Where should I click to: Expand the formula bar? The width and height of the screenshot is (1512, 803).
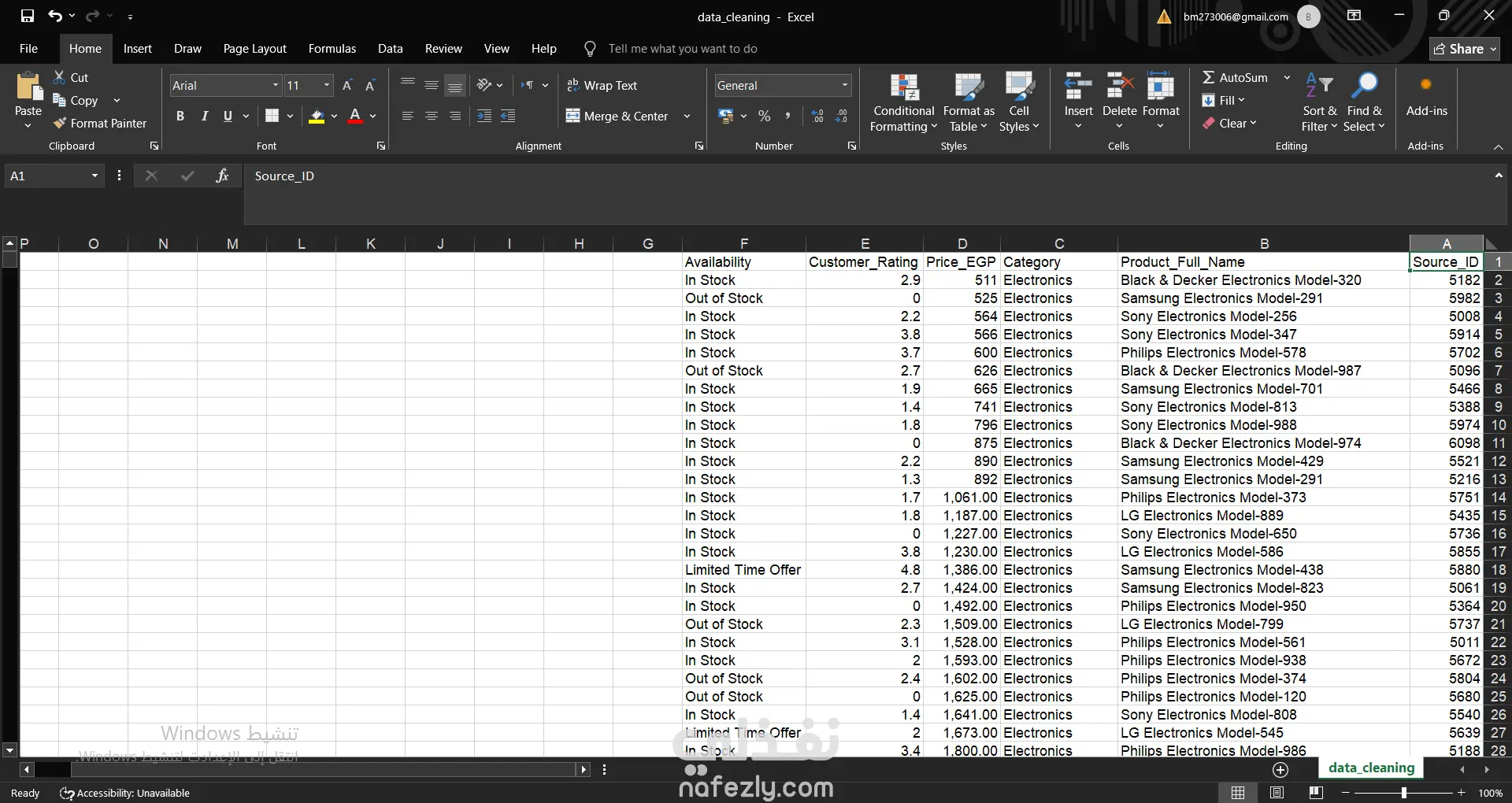click(x=1499, y=175)
